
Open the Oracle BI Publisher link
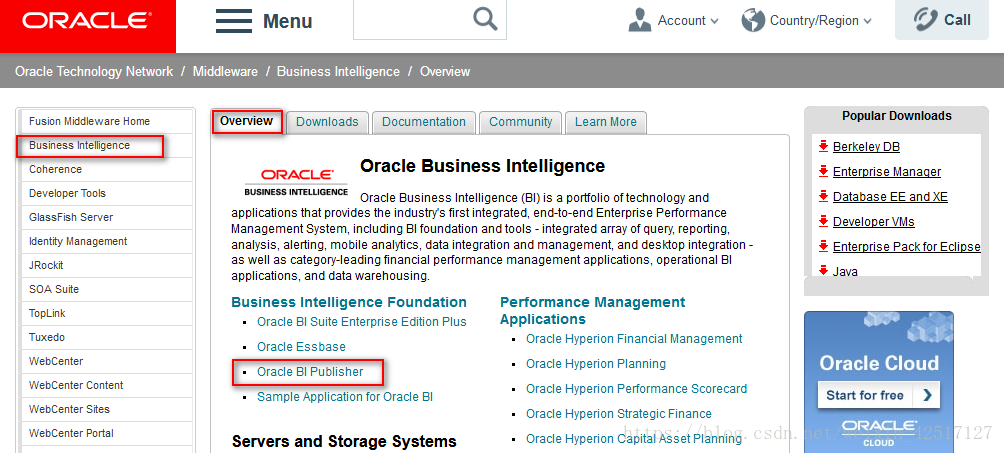[x=310, y=372]
